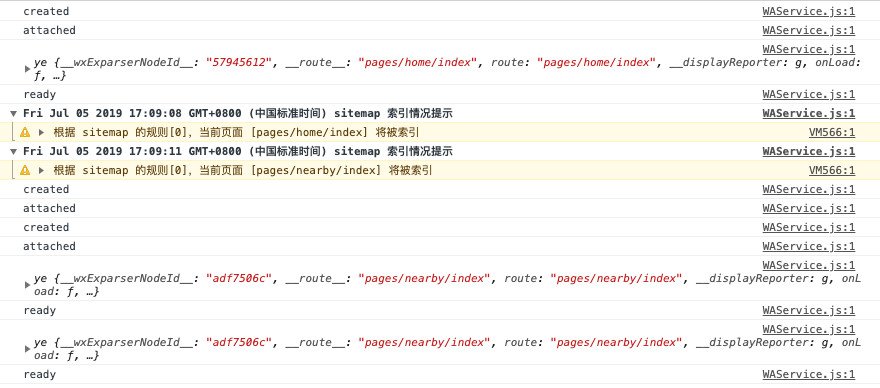This screenshot has width=880, height=388.
Task: Select the first ready log message text
Action: tap(39, 94)
